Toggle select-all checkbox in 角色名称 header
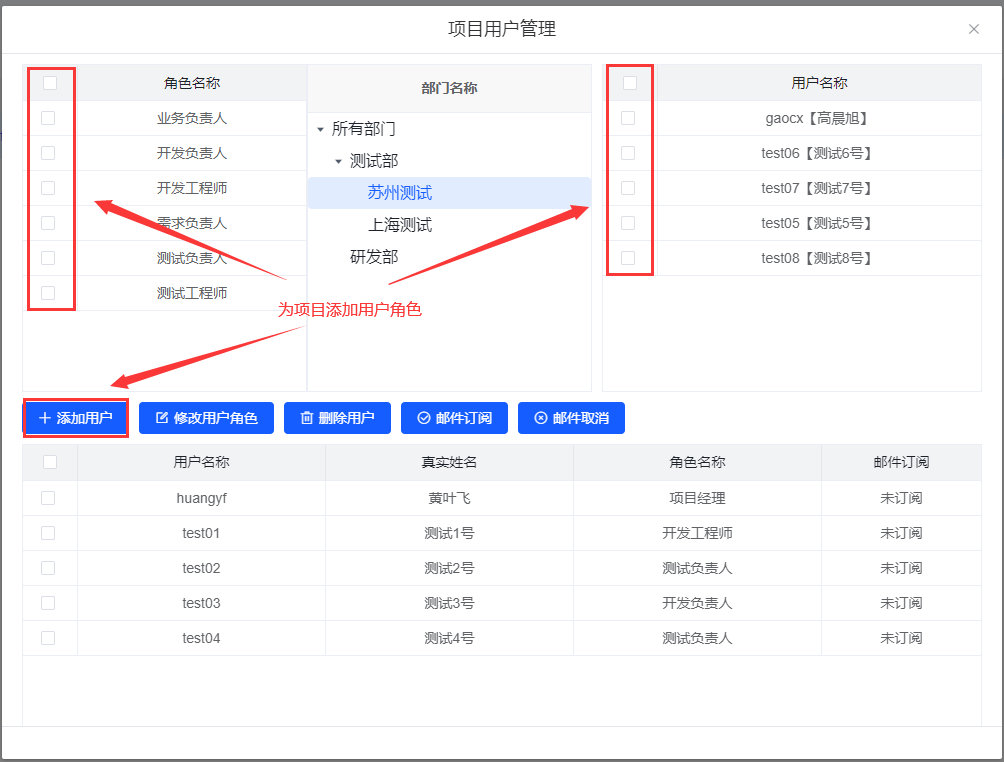The width and height of the screenshot is (1004, 762). coord(50,83)
